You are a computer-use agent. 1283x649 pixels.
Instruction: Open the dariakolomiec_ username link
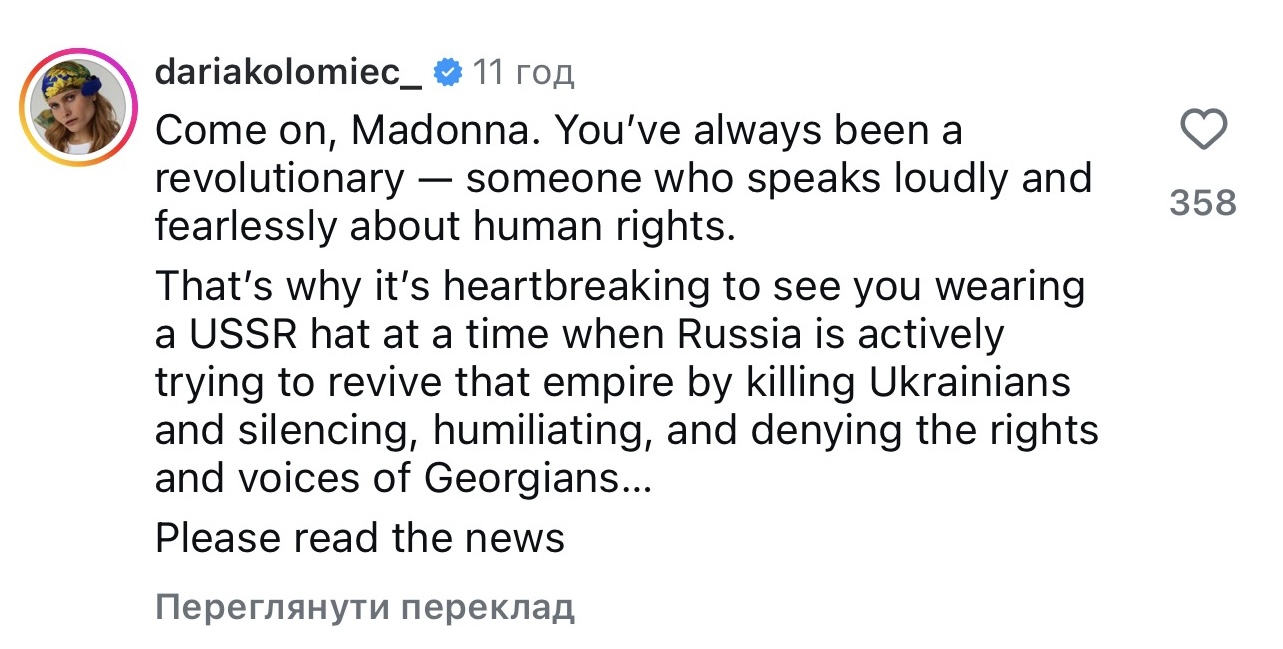tap(288, 72)
